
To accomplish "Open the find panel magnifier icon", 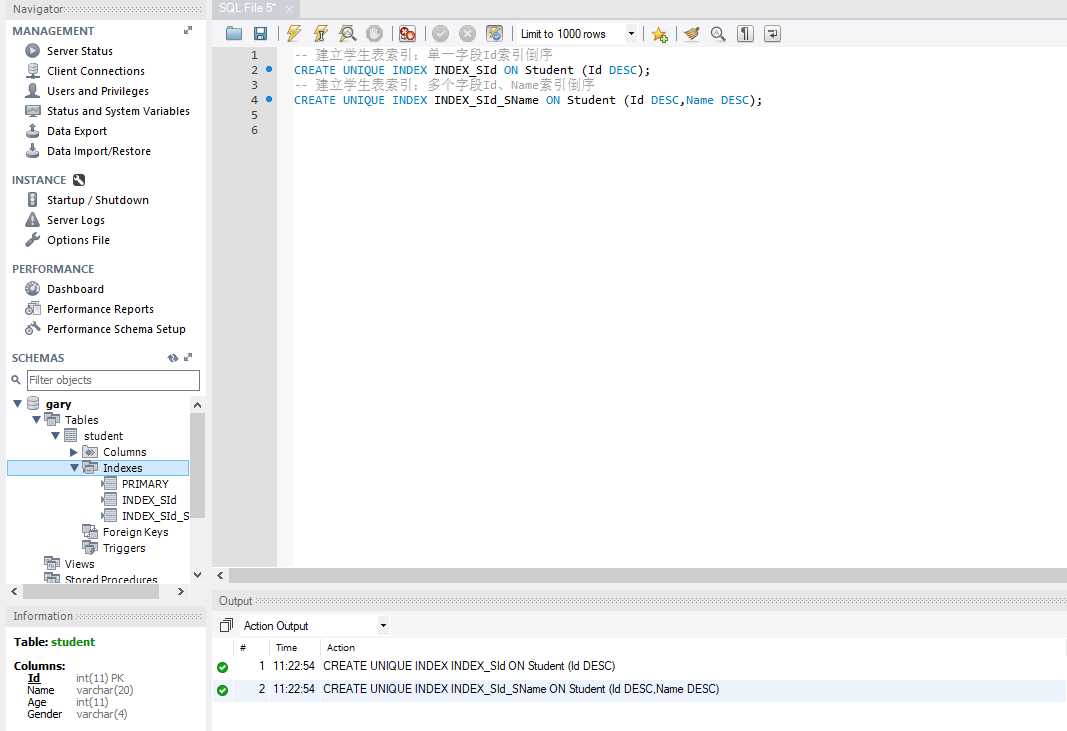I will click(718, 33).
